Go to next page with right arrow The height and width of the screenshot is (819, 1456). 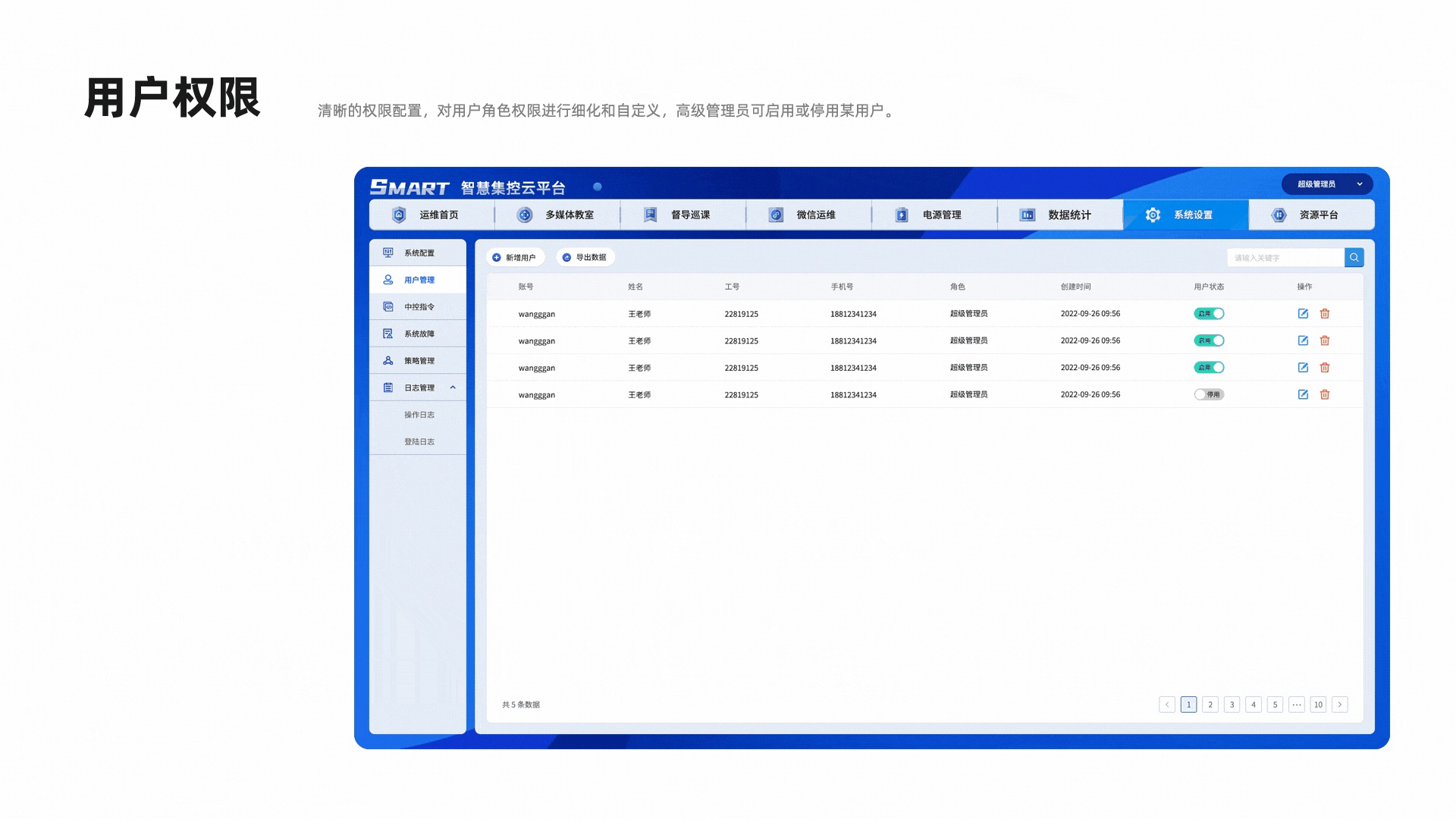[x=1340, y=704]
